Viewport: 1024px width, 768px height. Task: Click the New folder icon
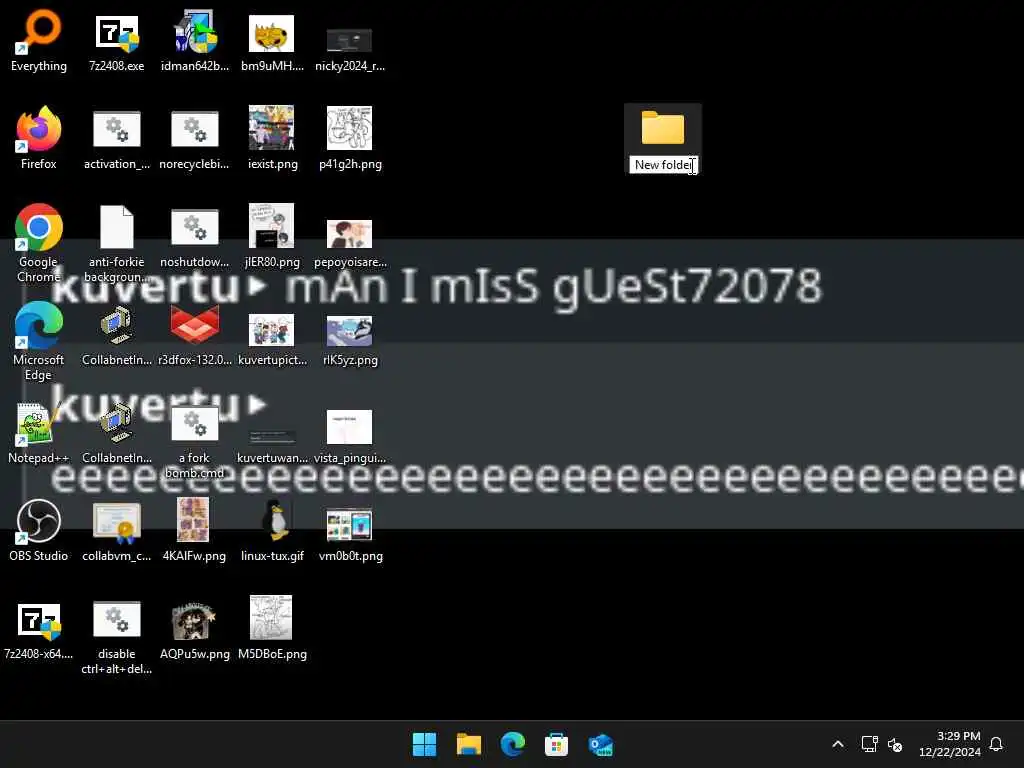pyautogui.click(x=663, y=127)
